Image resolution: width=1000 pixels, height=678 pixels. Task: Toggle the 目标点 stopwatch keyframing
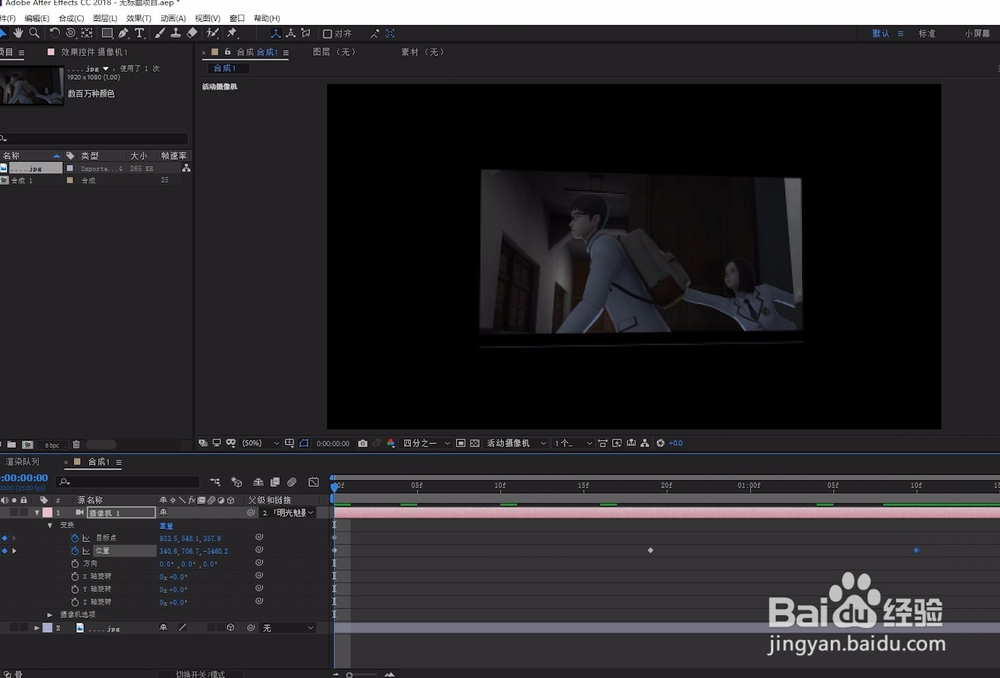75,538
